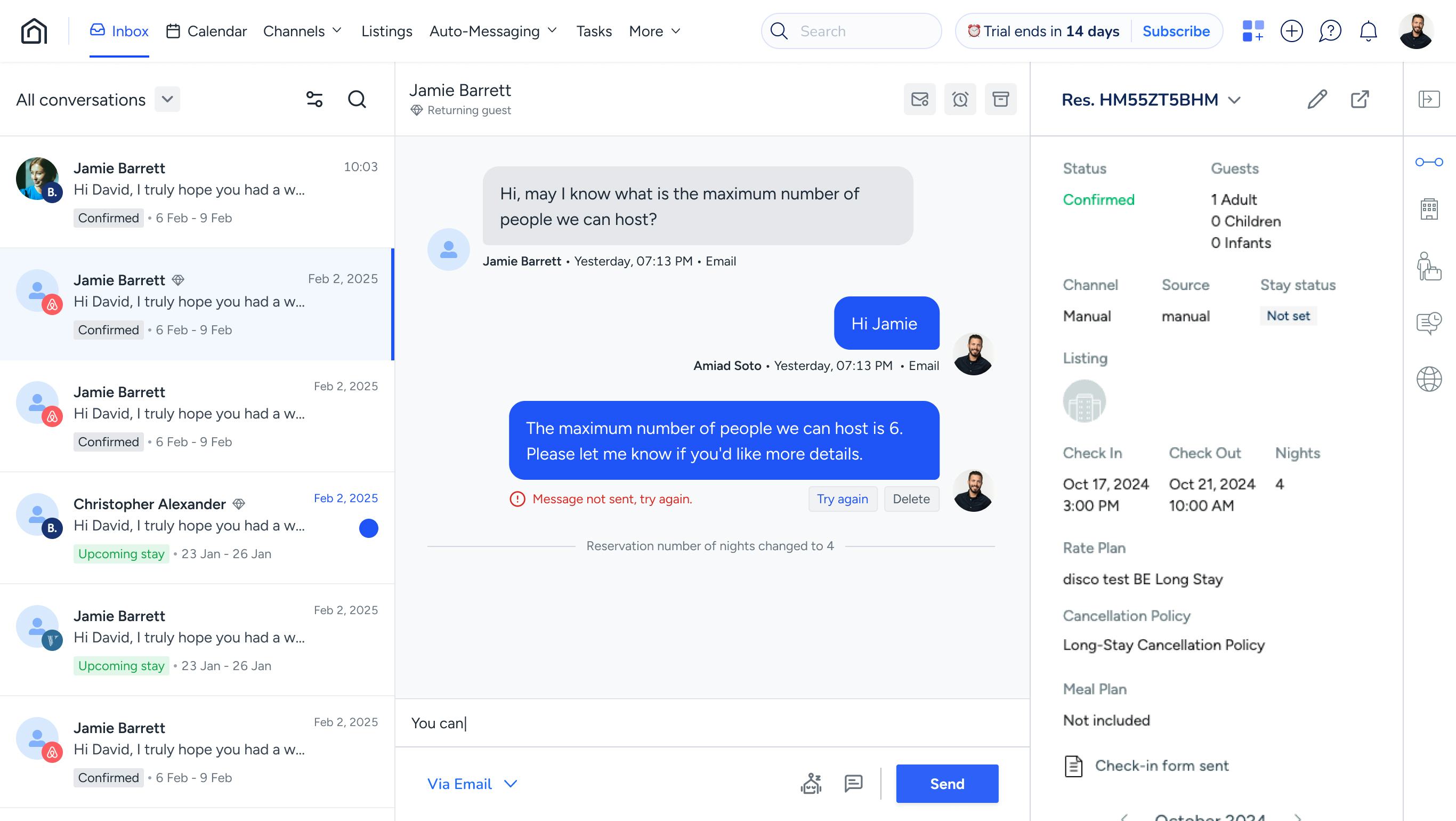
Task: Insert a saved reply using the chat bubble icon
Action: 852,784
